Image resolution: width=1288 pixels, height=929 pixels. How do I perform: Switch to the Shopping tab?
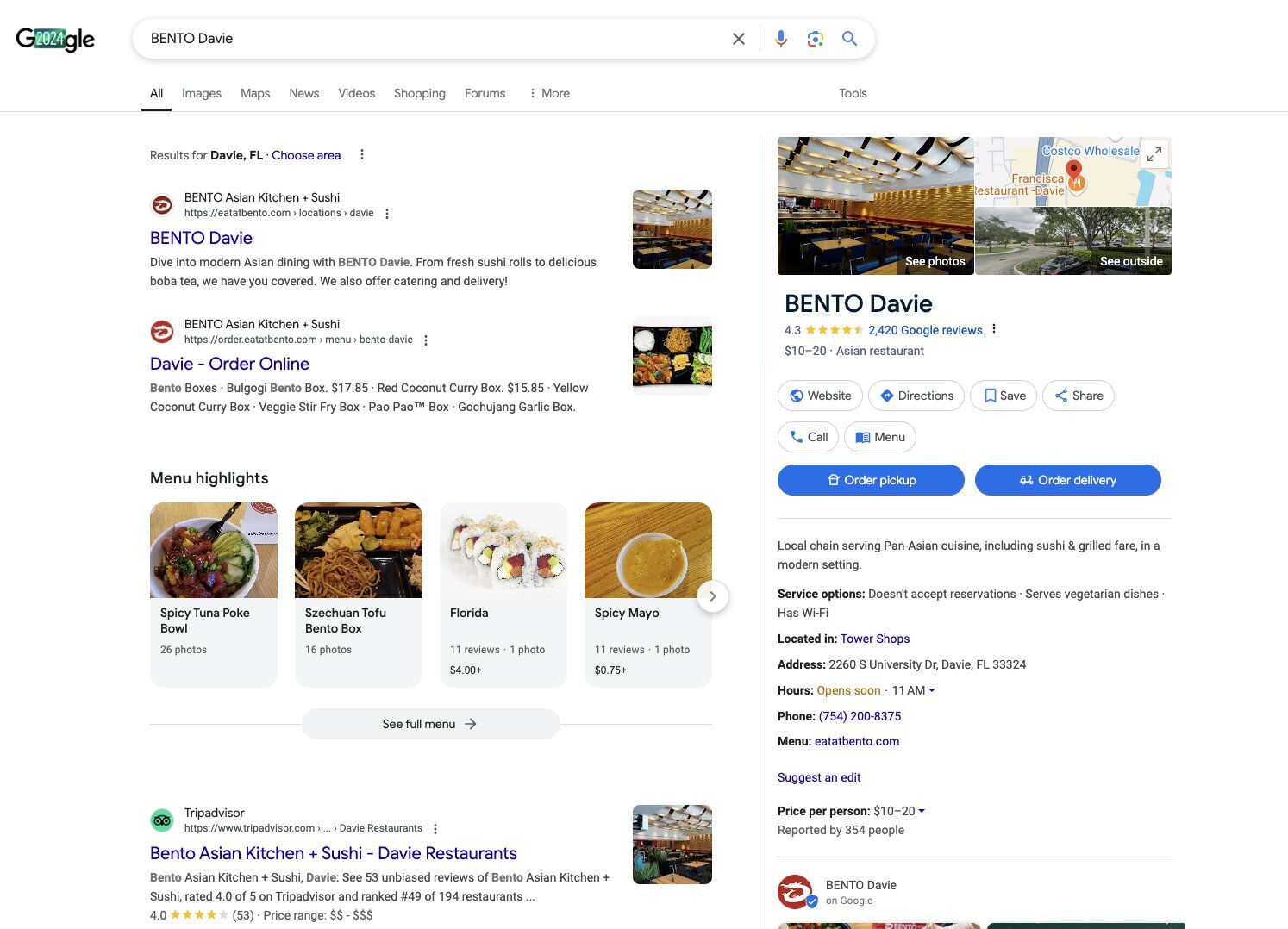point(420,93)
